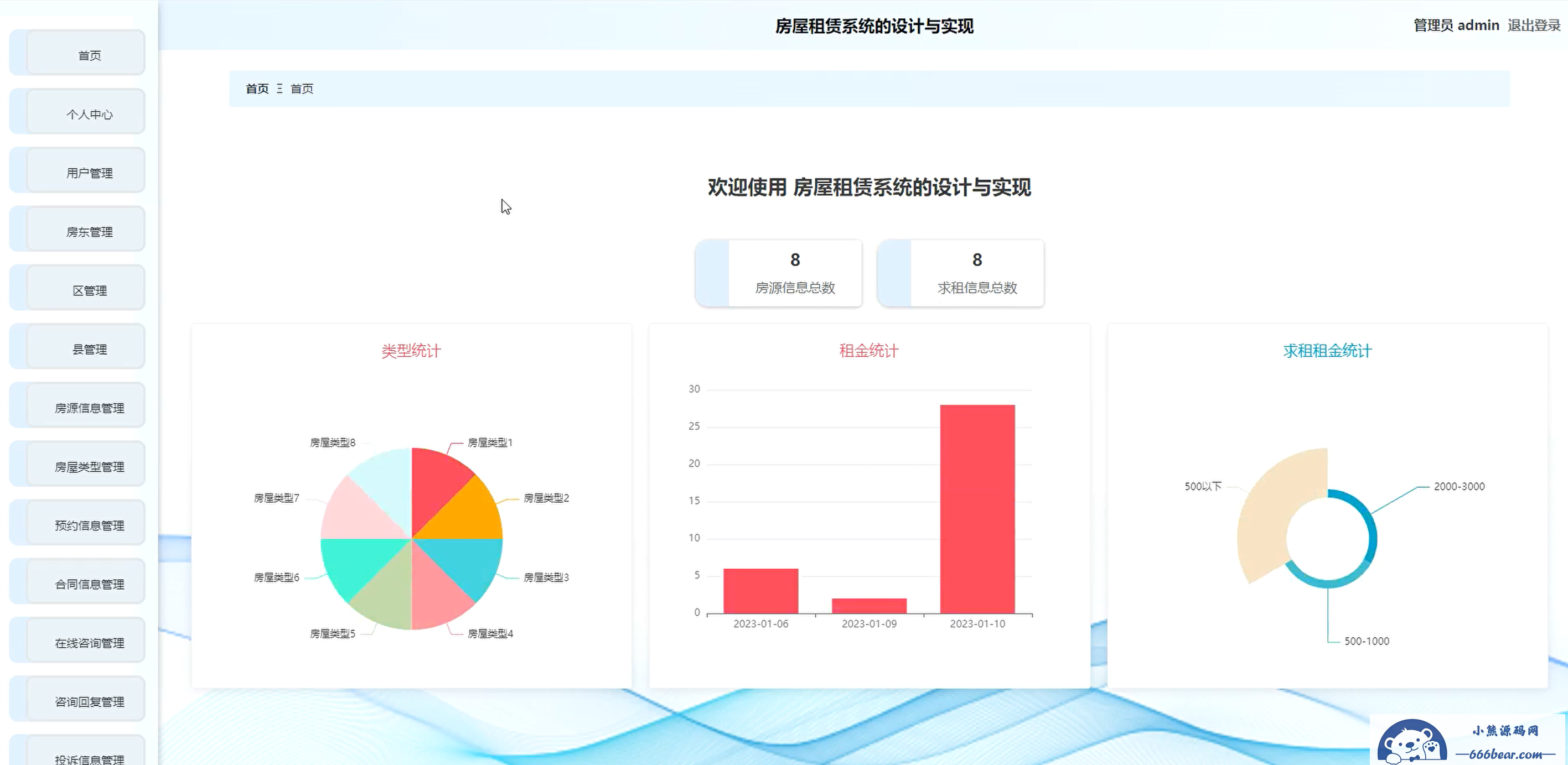
Task: Click the 房屋类型2 pie label
Action: coord(546,498)
